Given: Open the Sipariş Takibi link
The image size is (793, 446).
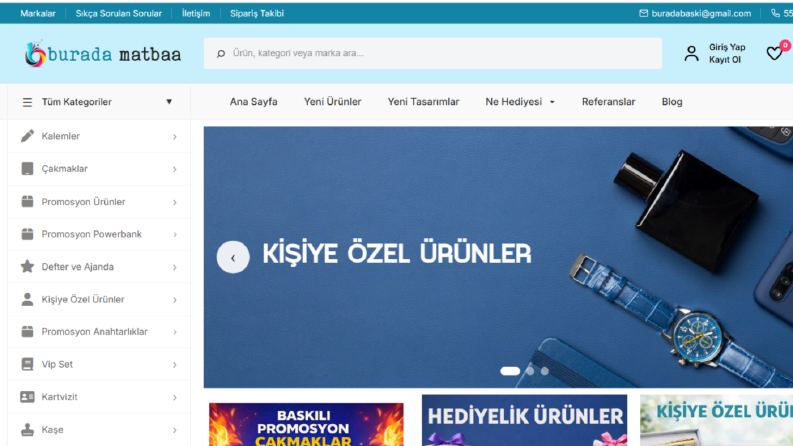Looking at the screenshot, I should point(257,13).
